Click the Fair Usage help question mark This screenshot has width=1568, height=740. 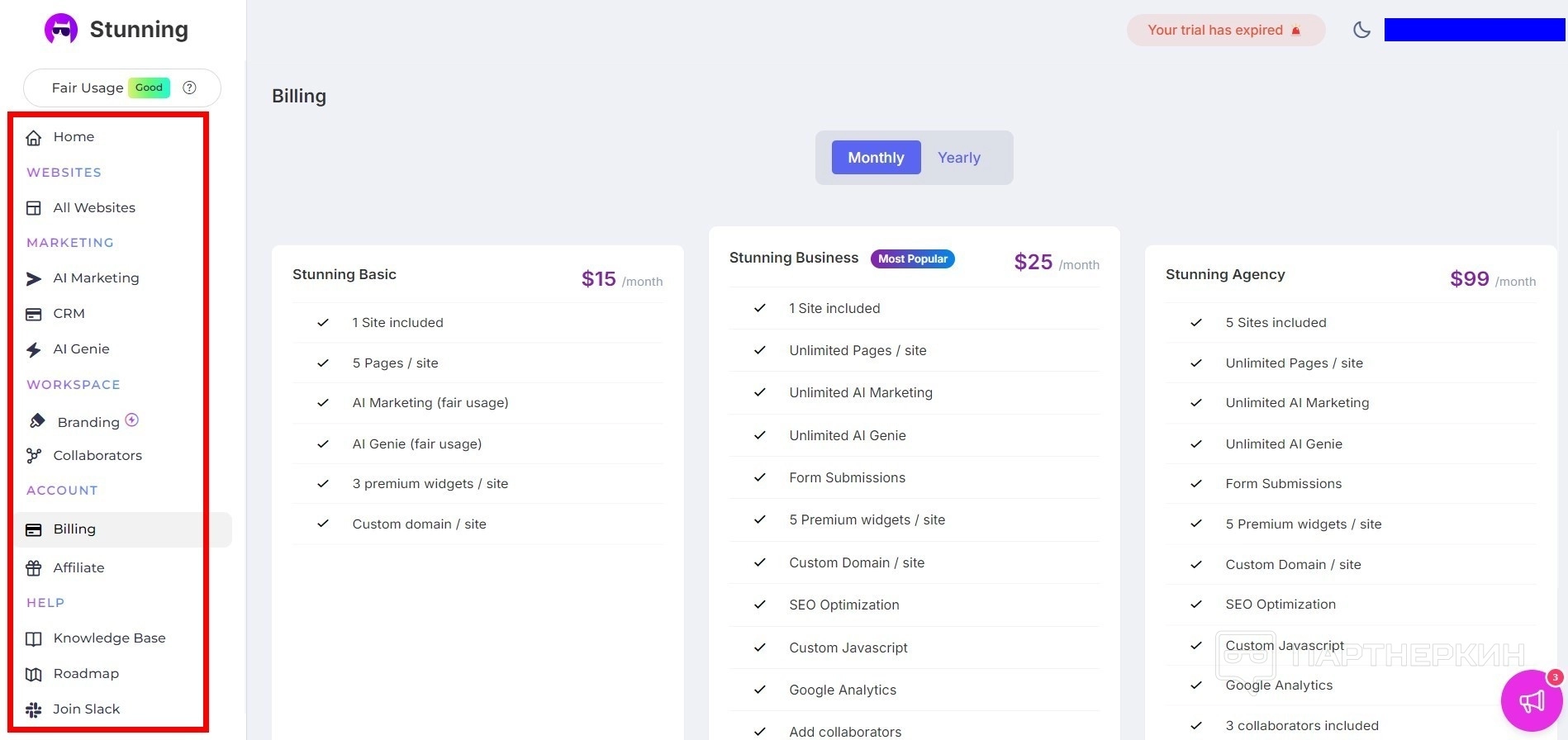tap(189, 88)
